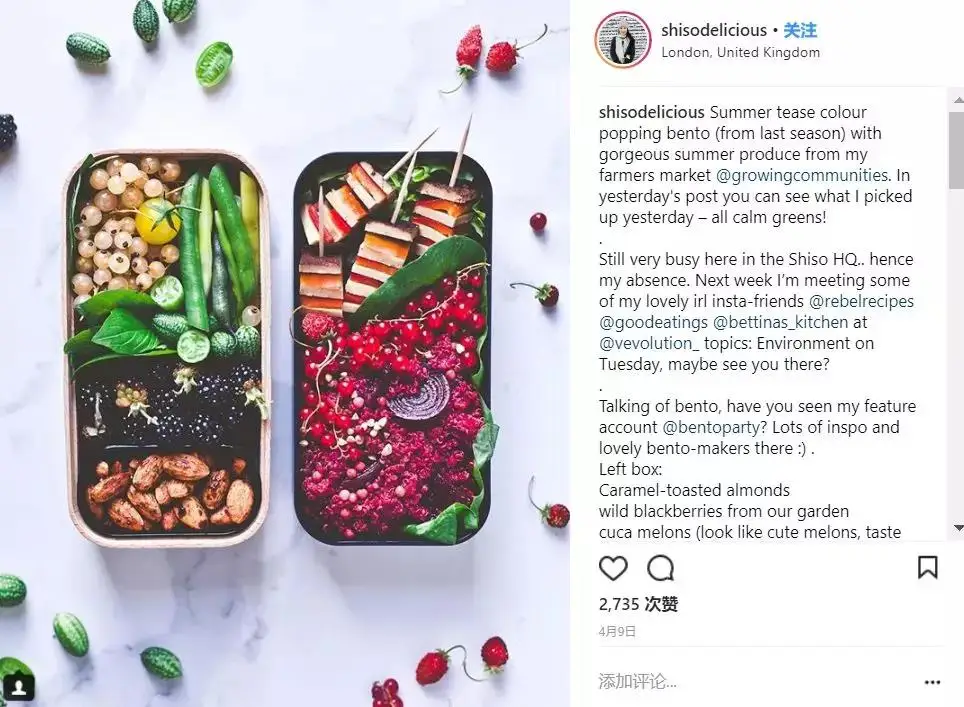
Task: Like the post with the heart icon
Action: (613, 568)
